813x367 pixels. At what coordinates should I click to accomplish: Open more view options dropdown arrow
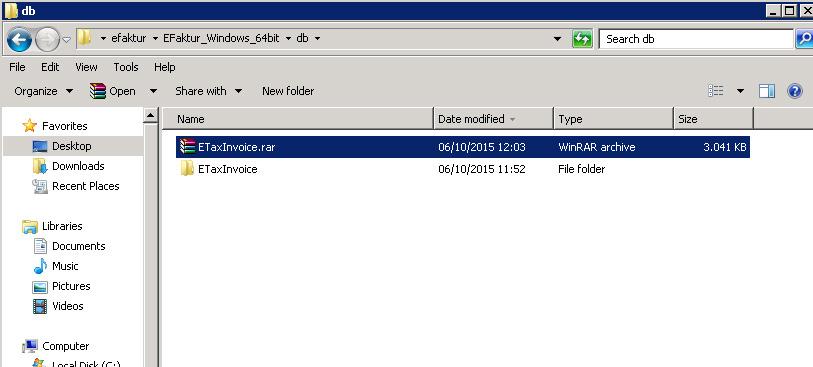tap(740, 91)
